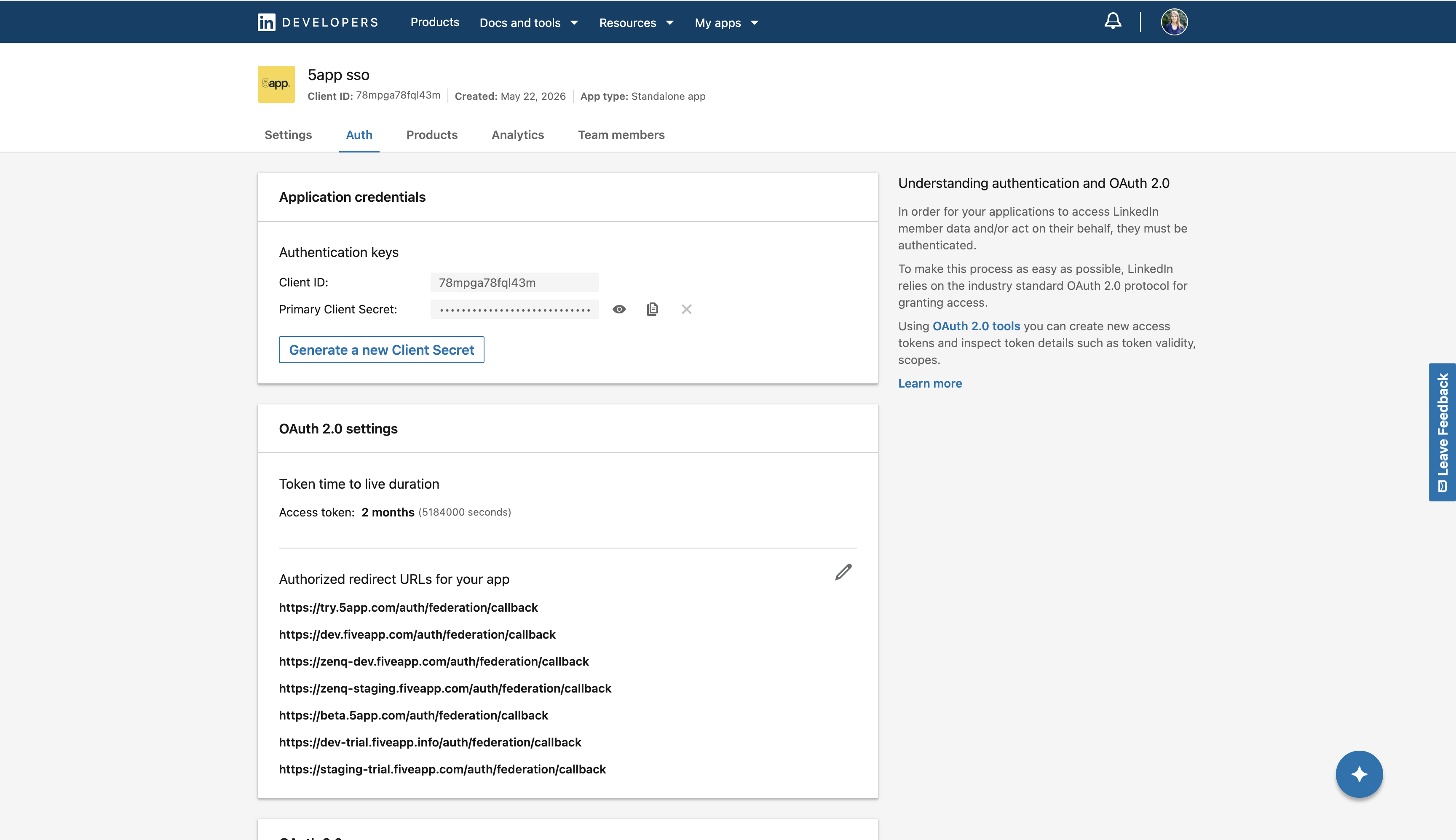The image size is (1456, 840).
Task: Click the zenq-dev.fiveapp.com callback URL
Action: point(434,662)
